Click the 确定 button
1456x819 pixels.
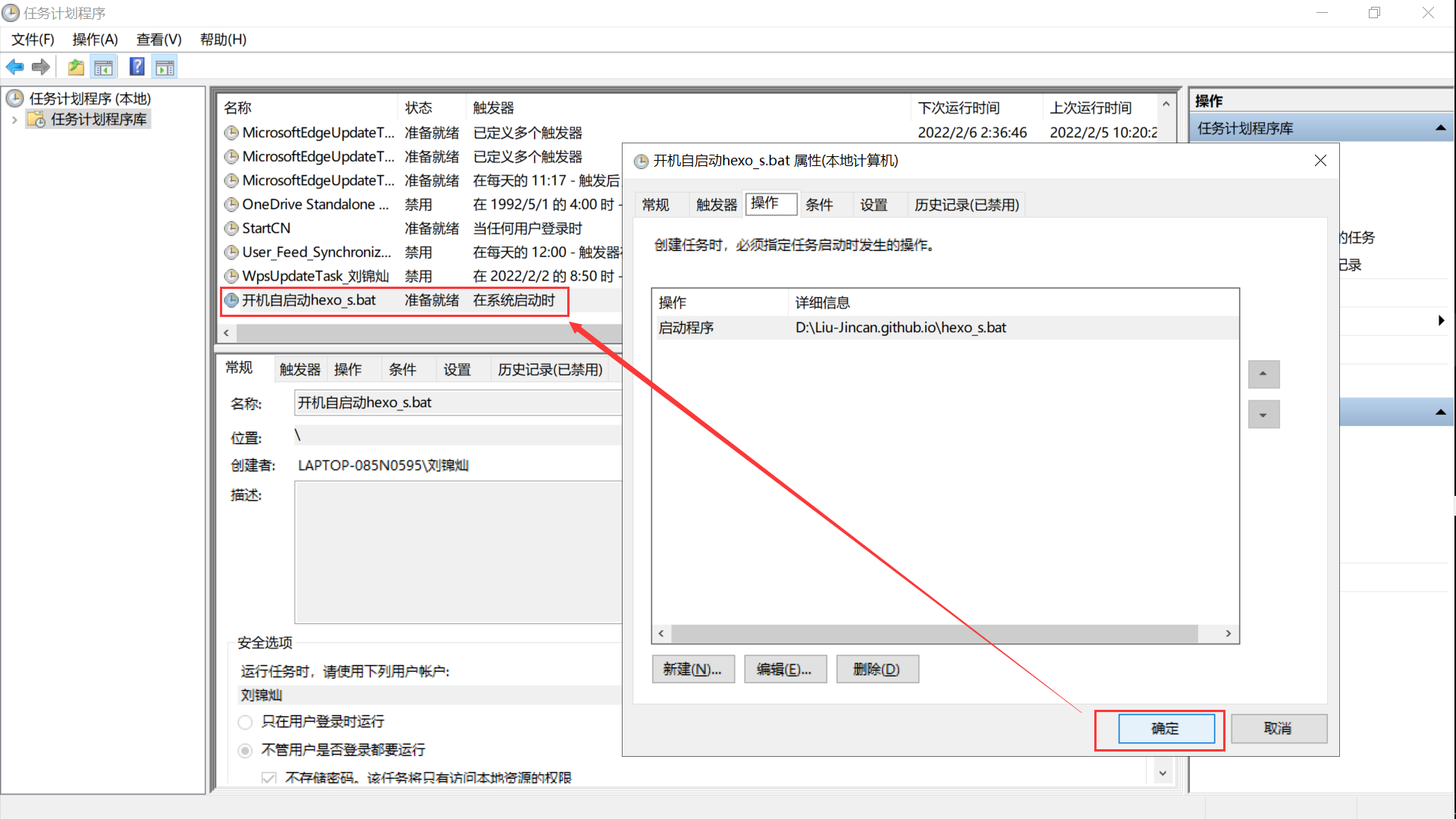(1166, 729)
